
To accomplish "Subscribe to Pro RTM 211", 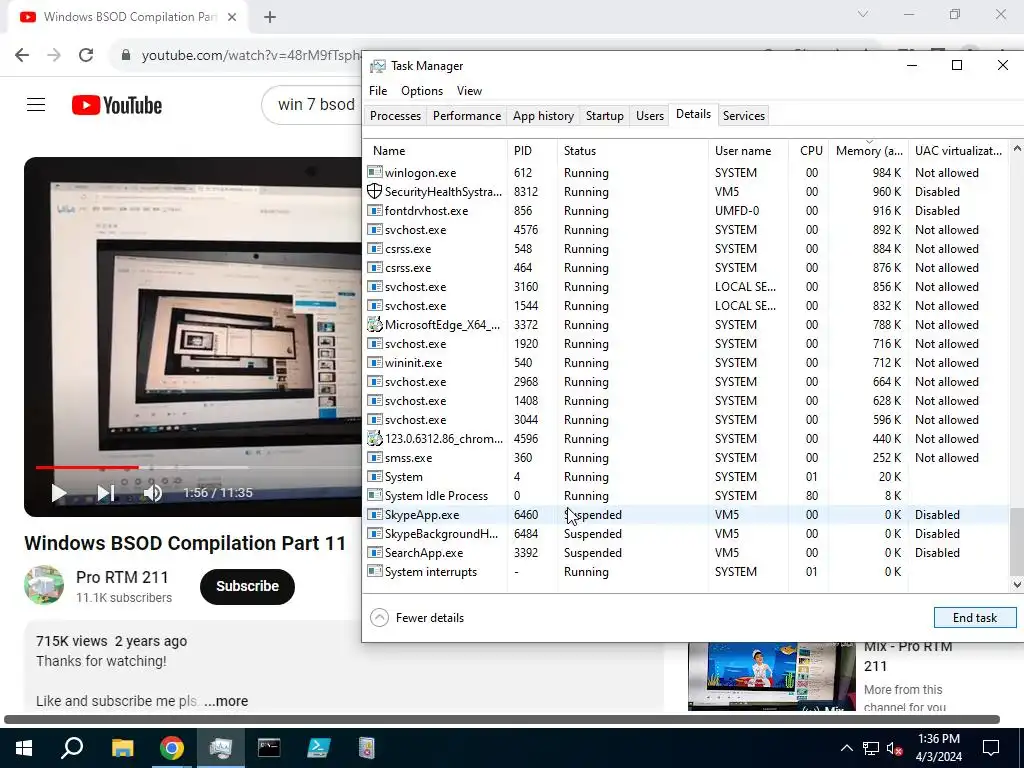I will point(248,586).
